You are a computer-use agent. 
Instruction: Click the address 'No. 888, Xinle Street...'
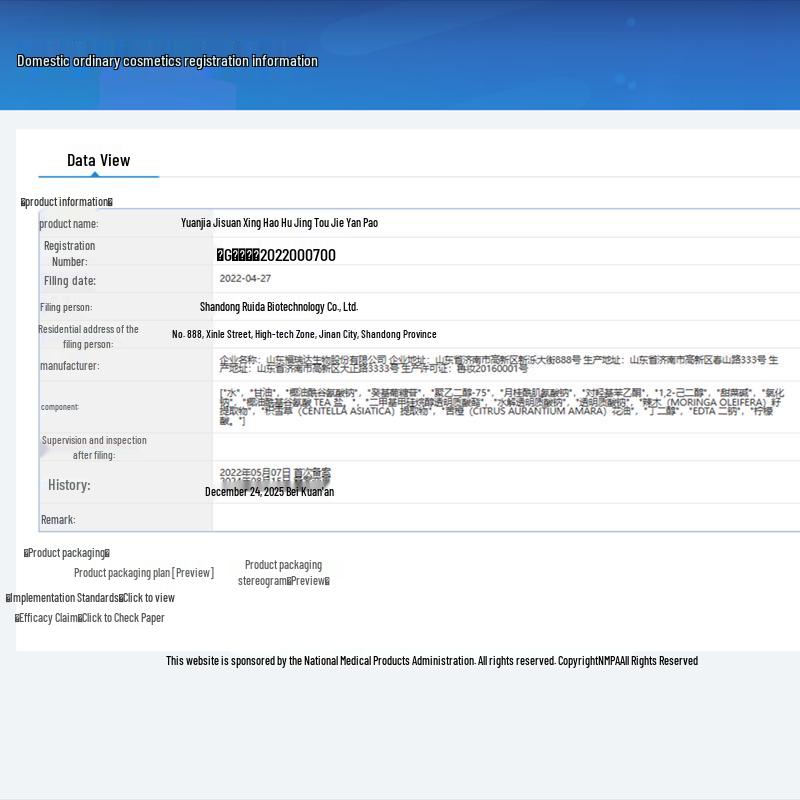pyautogui.click(x=304, y=334)
